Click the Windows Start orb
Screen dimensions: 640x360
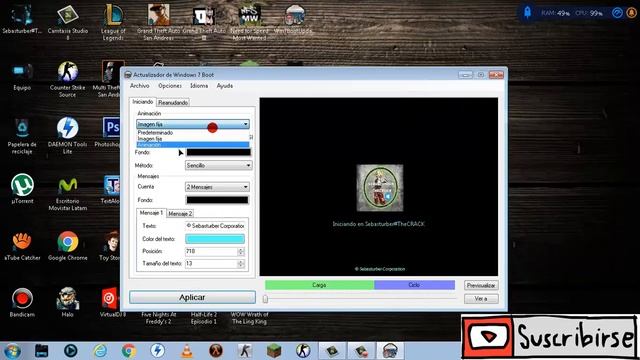pyautogui.click(x=12, y=351)
